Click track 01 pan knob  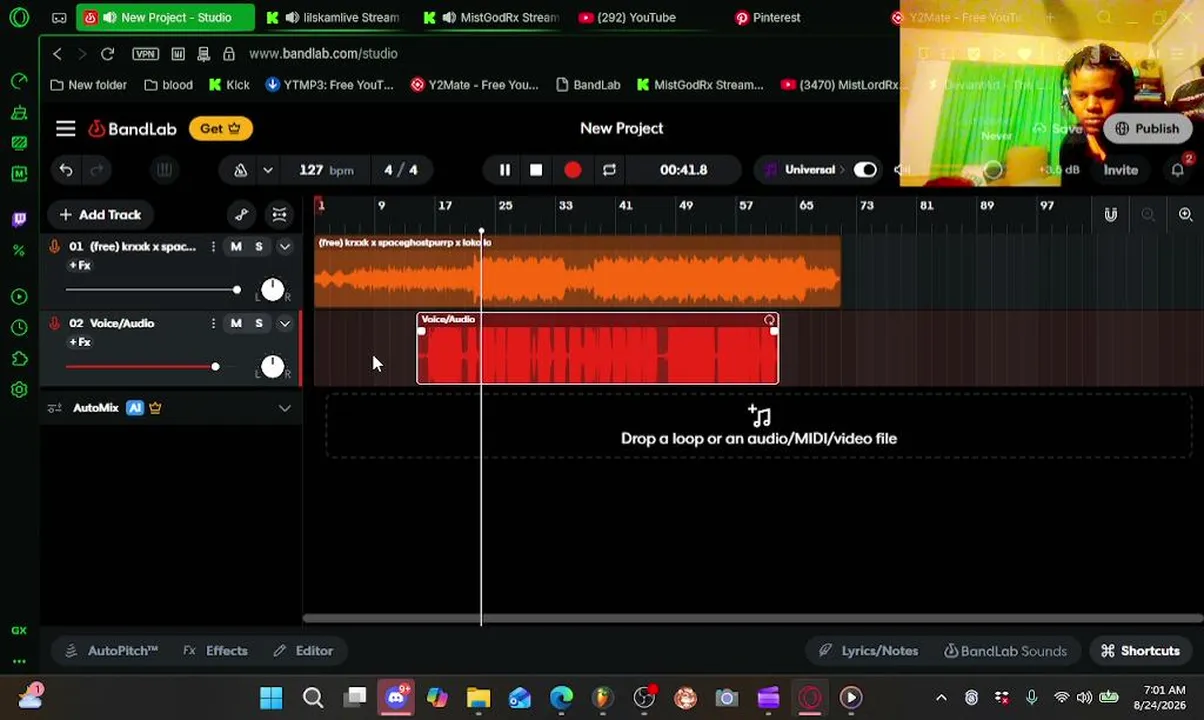click(x=272, y=290)
